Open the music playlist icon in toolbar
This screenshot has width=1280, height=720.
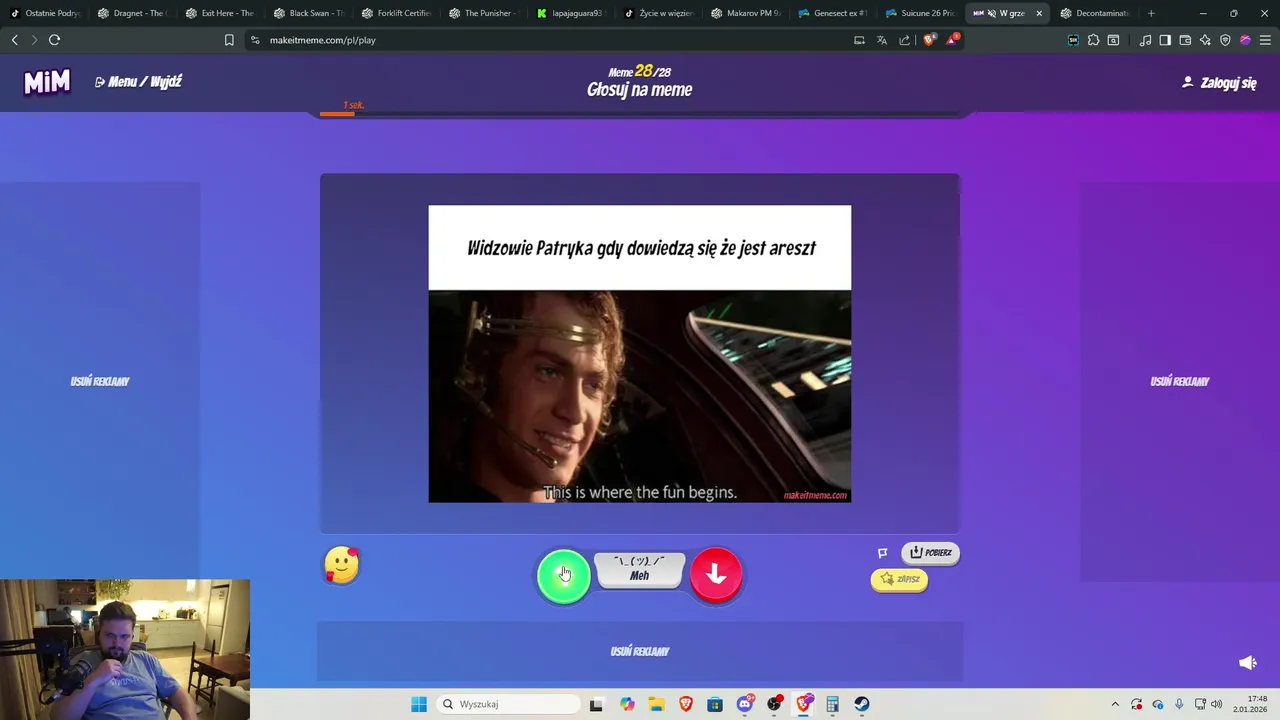(1146, 40)
